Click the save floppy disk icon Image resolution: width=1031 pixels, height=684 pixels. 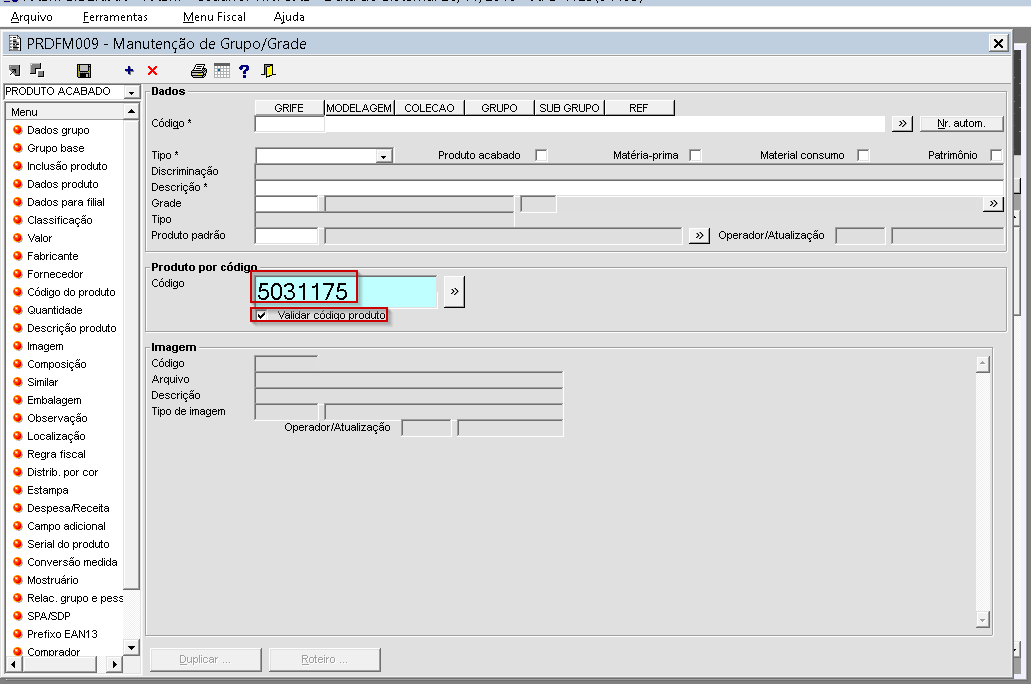click(x=84, y=71)
